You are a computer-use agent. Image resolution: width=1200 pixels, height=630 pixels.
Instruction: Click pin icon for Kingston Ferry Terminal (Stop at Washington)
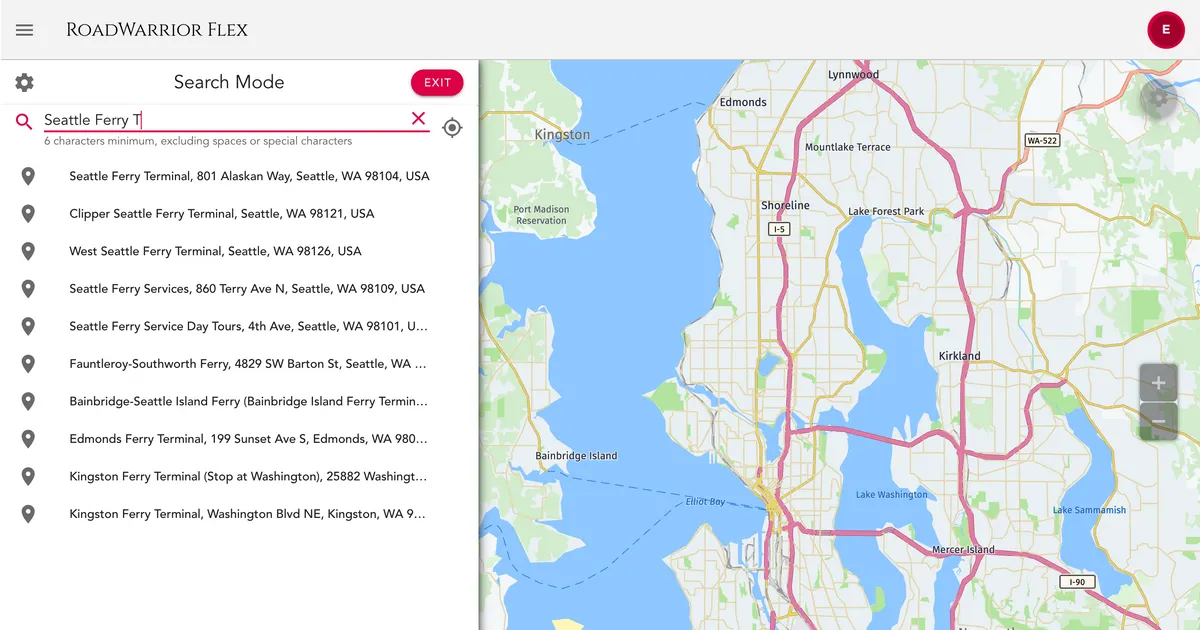(x=28, y=476)
